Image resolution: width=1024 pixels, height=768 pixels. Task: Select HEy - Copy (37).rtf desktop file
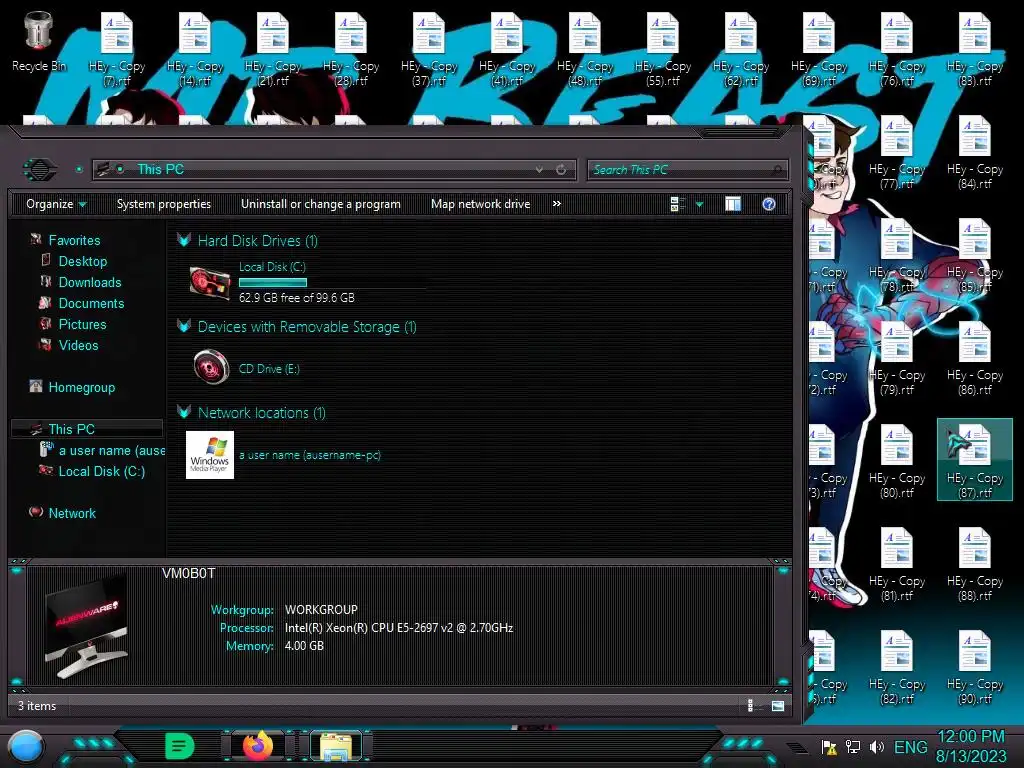click(x=429, y=51)
